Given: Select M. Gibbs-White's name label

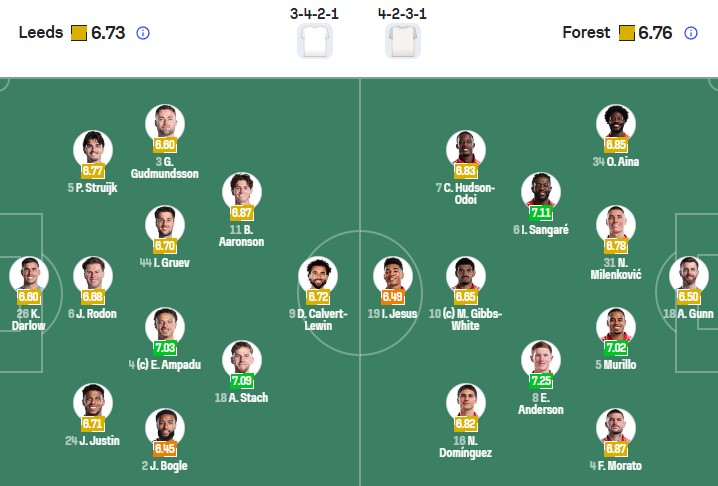Looking at the screenshot, I should (x=466, y=319).
